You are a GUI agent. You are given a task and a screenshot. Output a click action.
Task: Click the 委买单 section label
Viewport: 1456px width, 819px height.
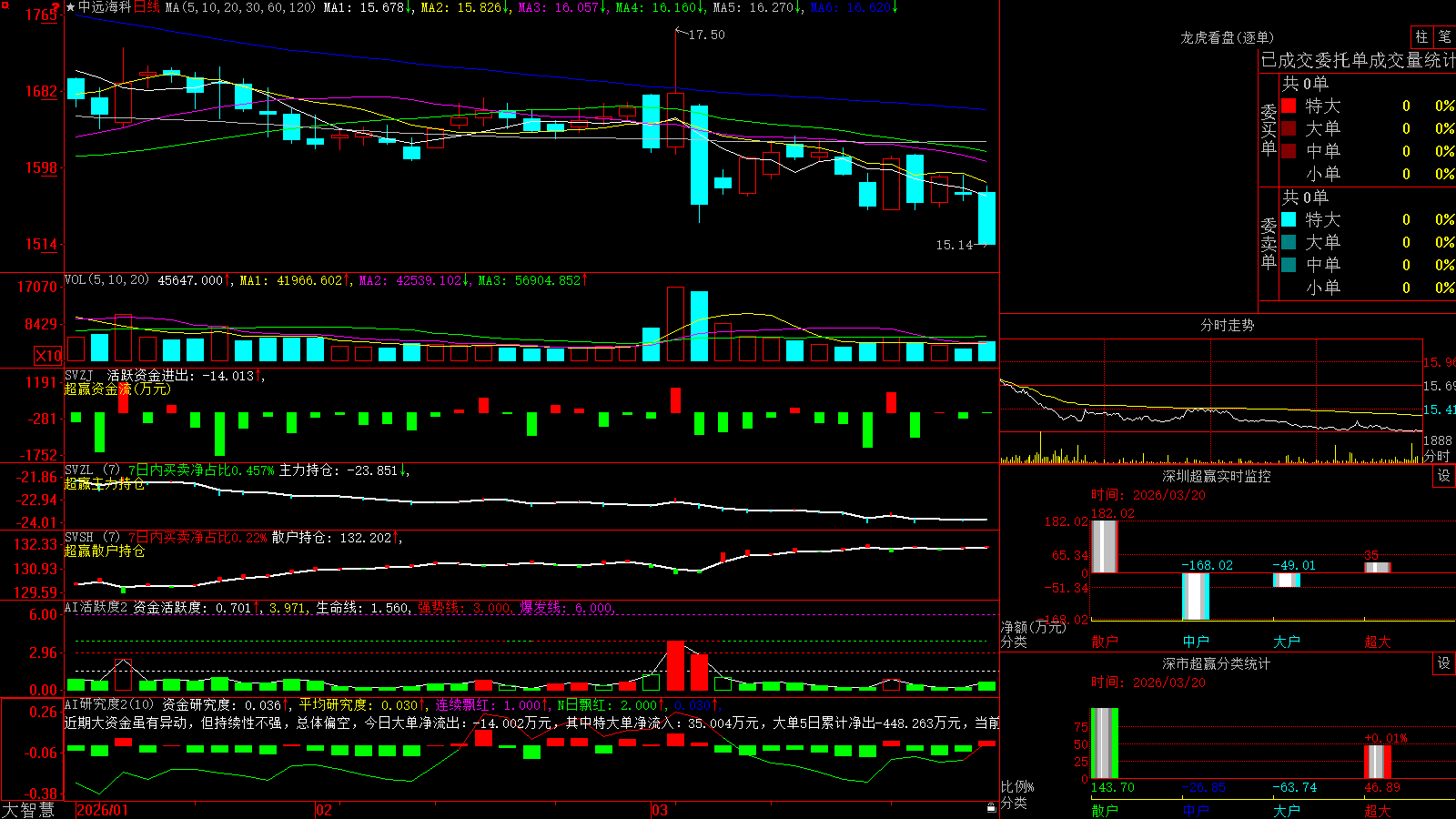[1269, 130]
